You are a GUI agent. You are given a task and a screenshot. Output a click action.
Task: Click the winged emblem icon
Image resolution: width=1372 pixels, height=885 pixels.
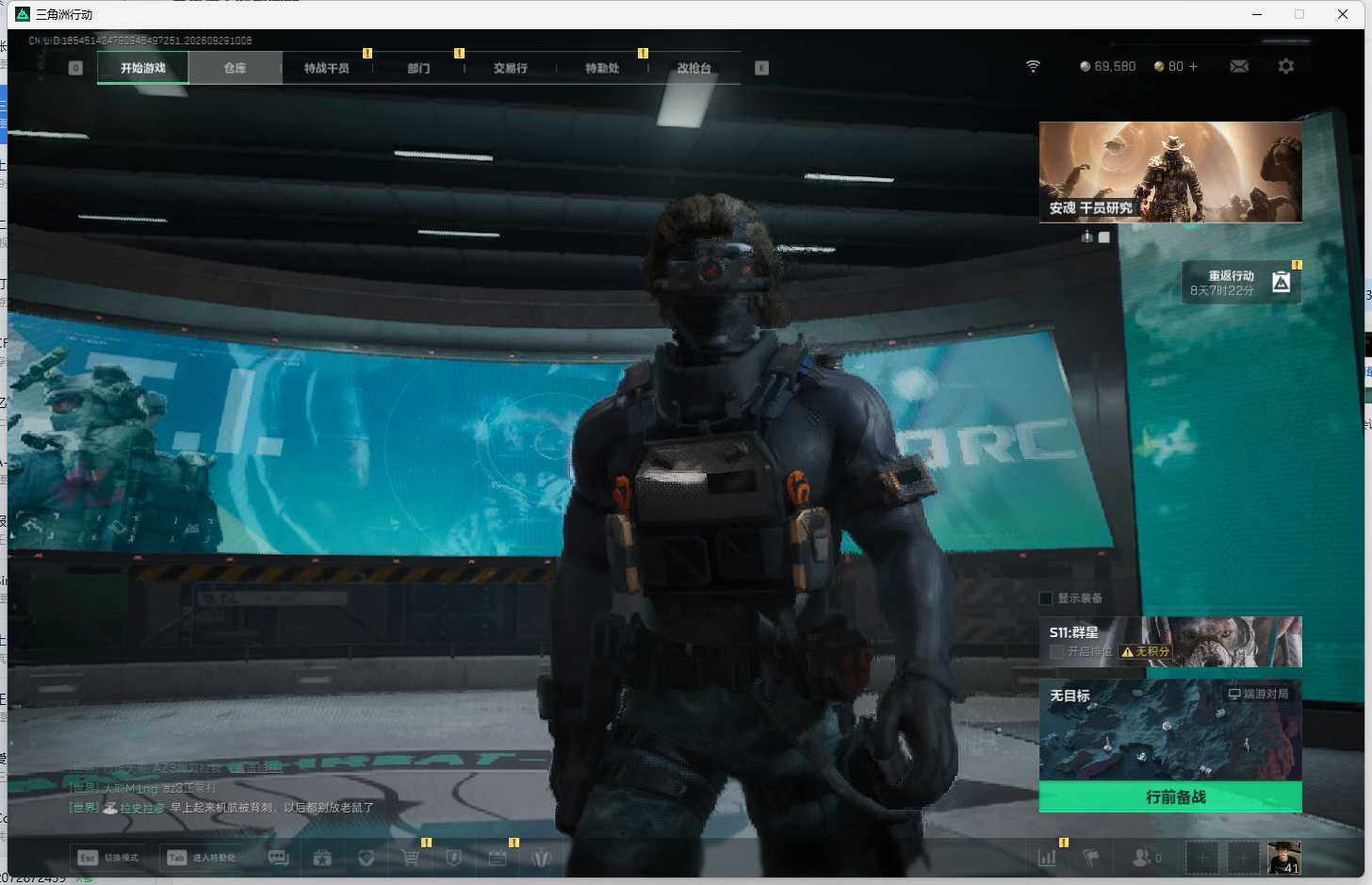(541, 858)
